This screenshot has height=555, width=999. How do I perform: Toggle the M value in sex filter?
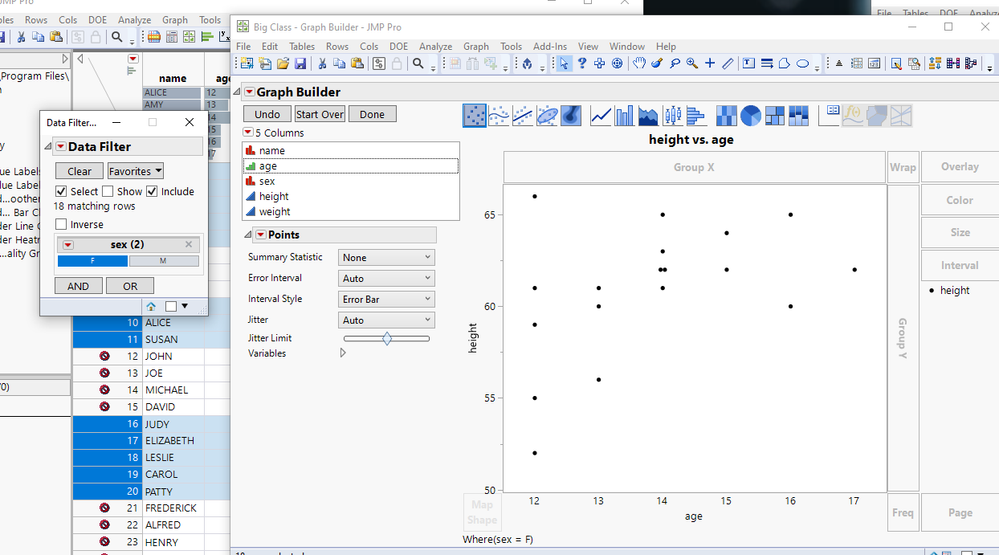tap(164, 261)
